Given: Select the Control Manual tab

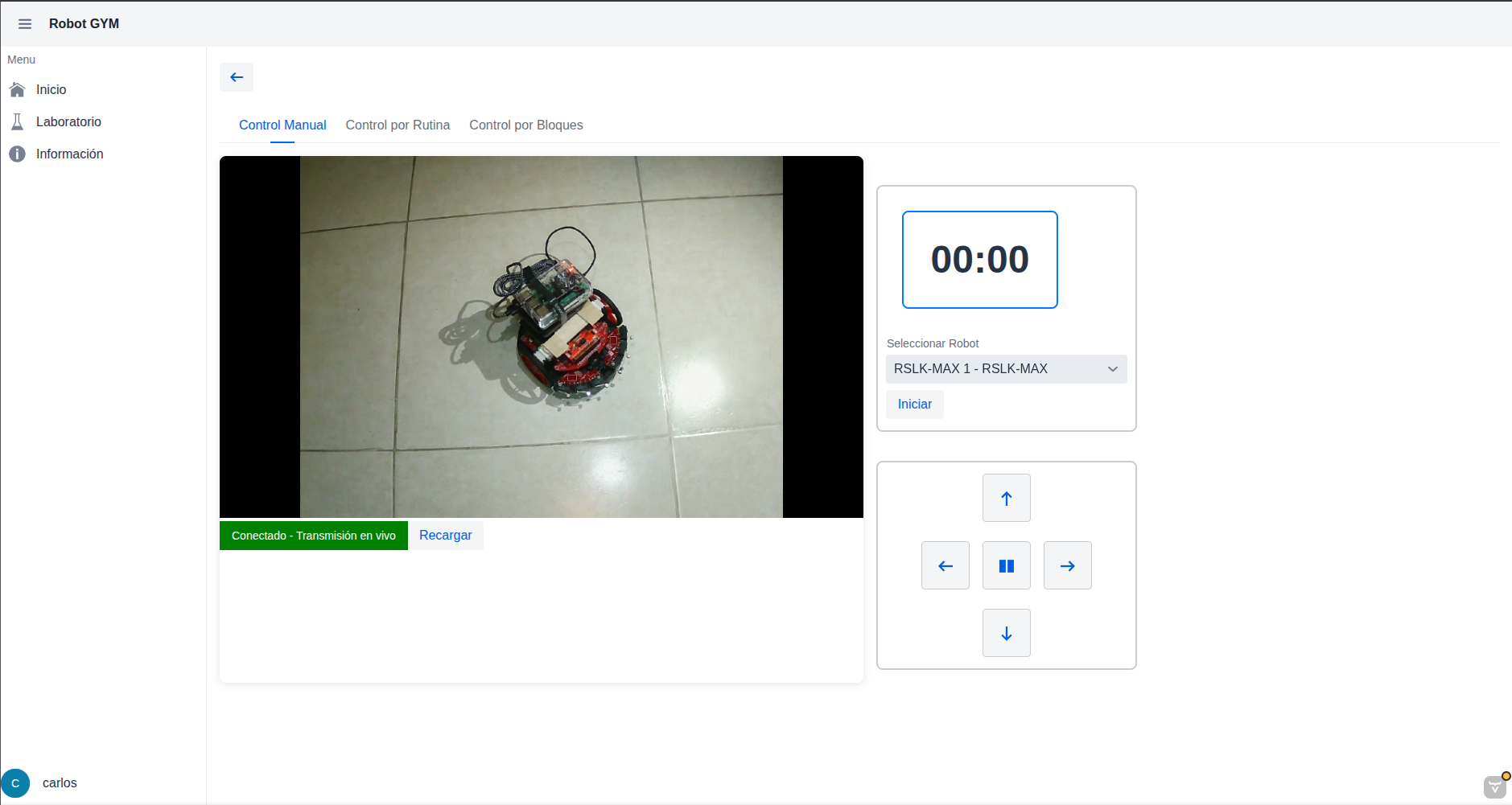Looking at the screenshot, I should click(282, 125).
